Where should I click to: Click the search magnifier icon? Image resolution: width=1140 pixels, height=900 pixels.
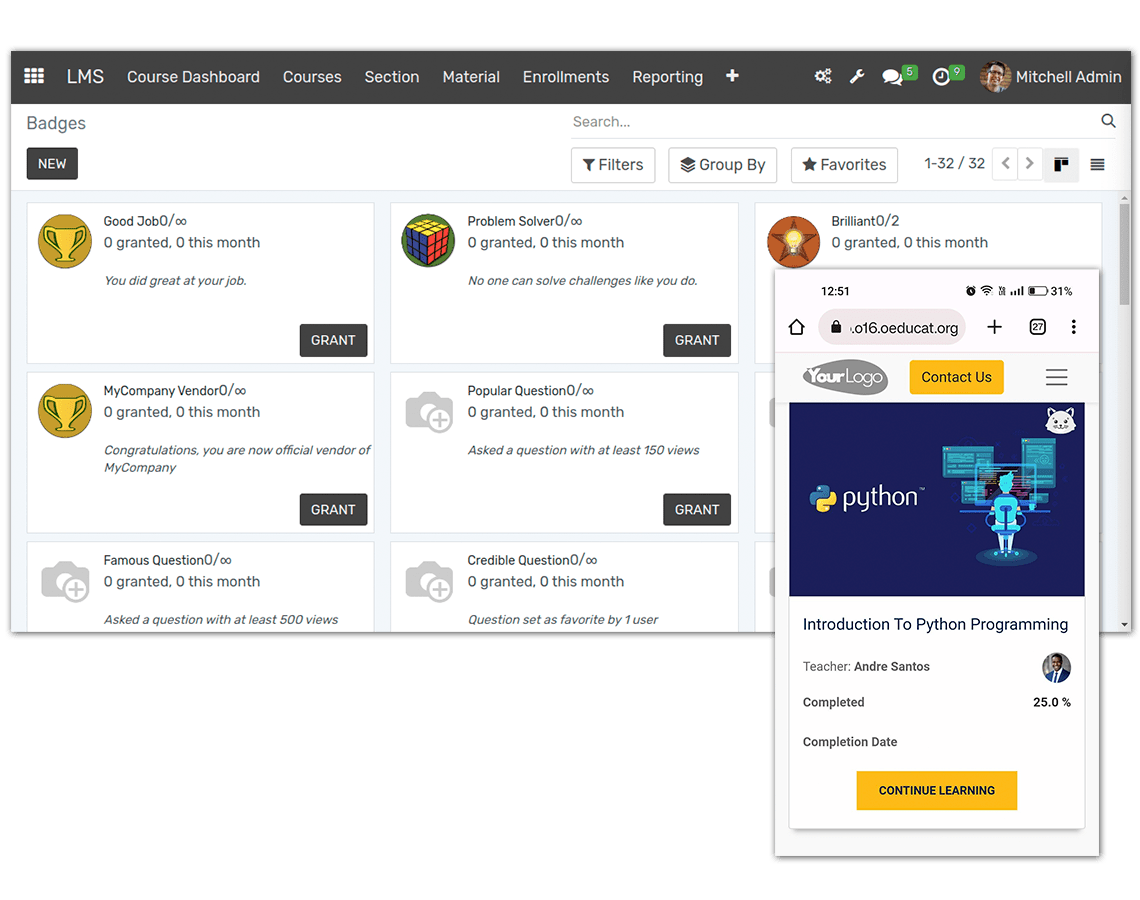(1108, 121)
